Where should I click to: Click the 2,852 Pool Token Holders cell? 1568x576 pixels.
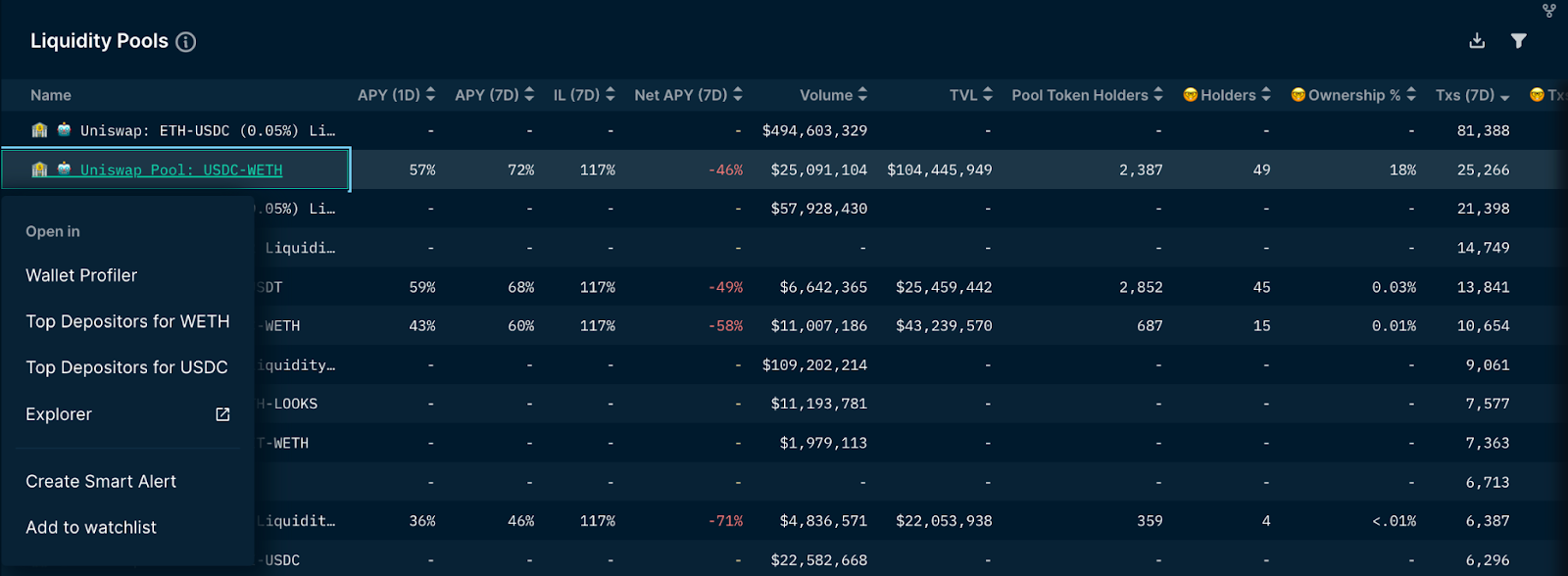click(x=1141, y=287)
